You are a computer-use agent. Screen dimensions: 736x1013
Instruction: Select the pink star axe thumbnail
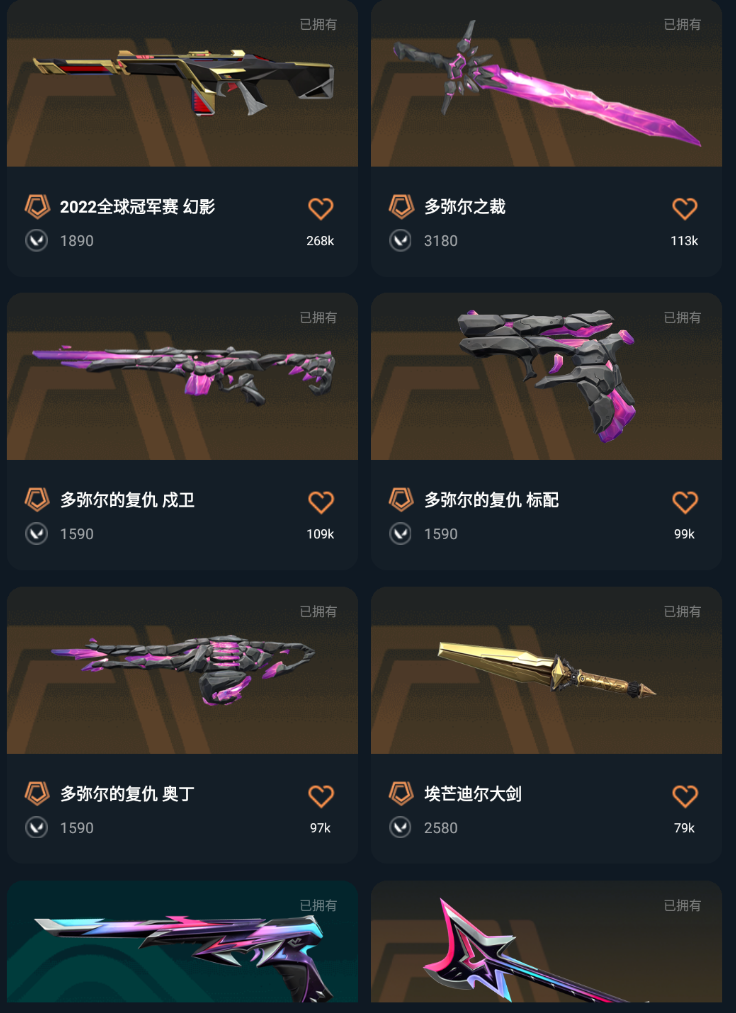point(546,942)
